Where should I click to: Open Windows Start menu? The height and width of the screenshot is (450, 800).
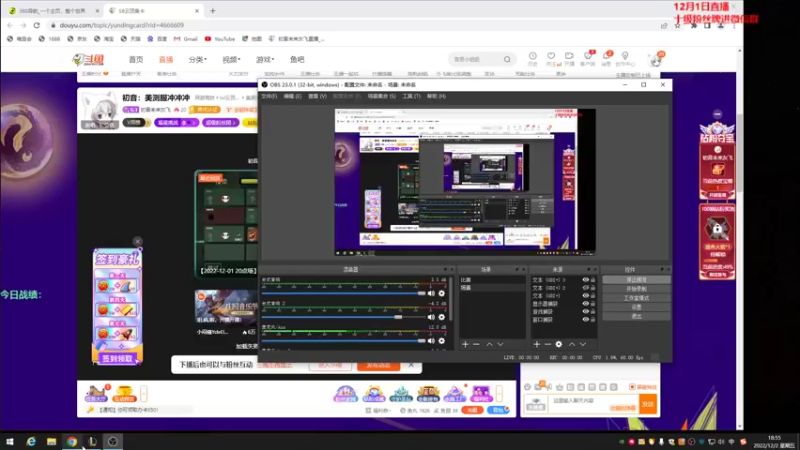point(10,441)
